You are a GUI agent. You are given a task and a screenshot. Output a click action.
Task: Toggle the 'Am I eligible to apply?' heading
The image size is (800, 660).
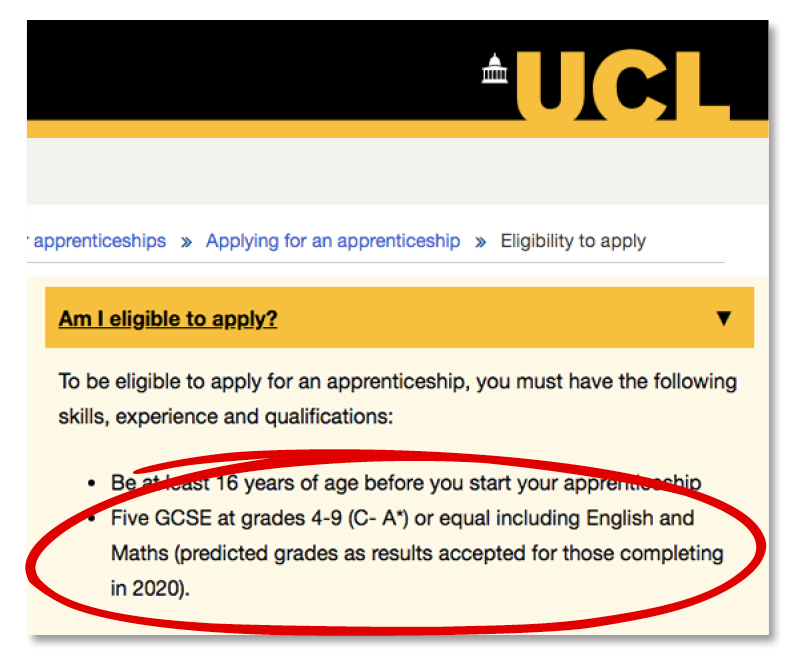tap(168, 319)
